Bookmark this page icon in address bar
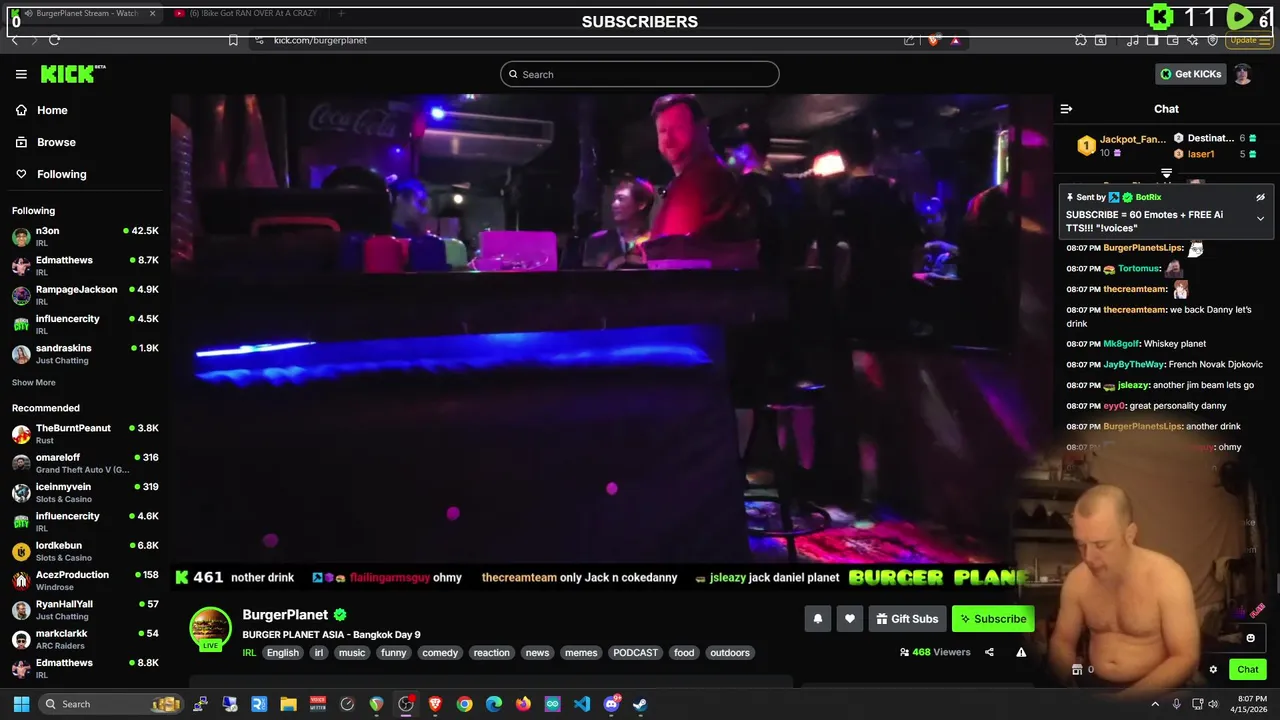Screen dimensions: 1280x720 [x=233, y=40]
